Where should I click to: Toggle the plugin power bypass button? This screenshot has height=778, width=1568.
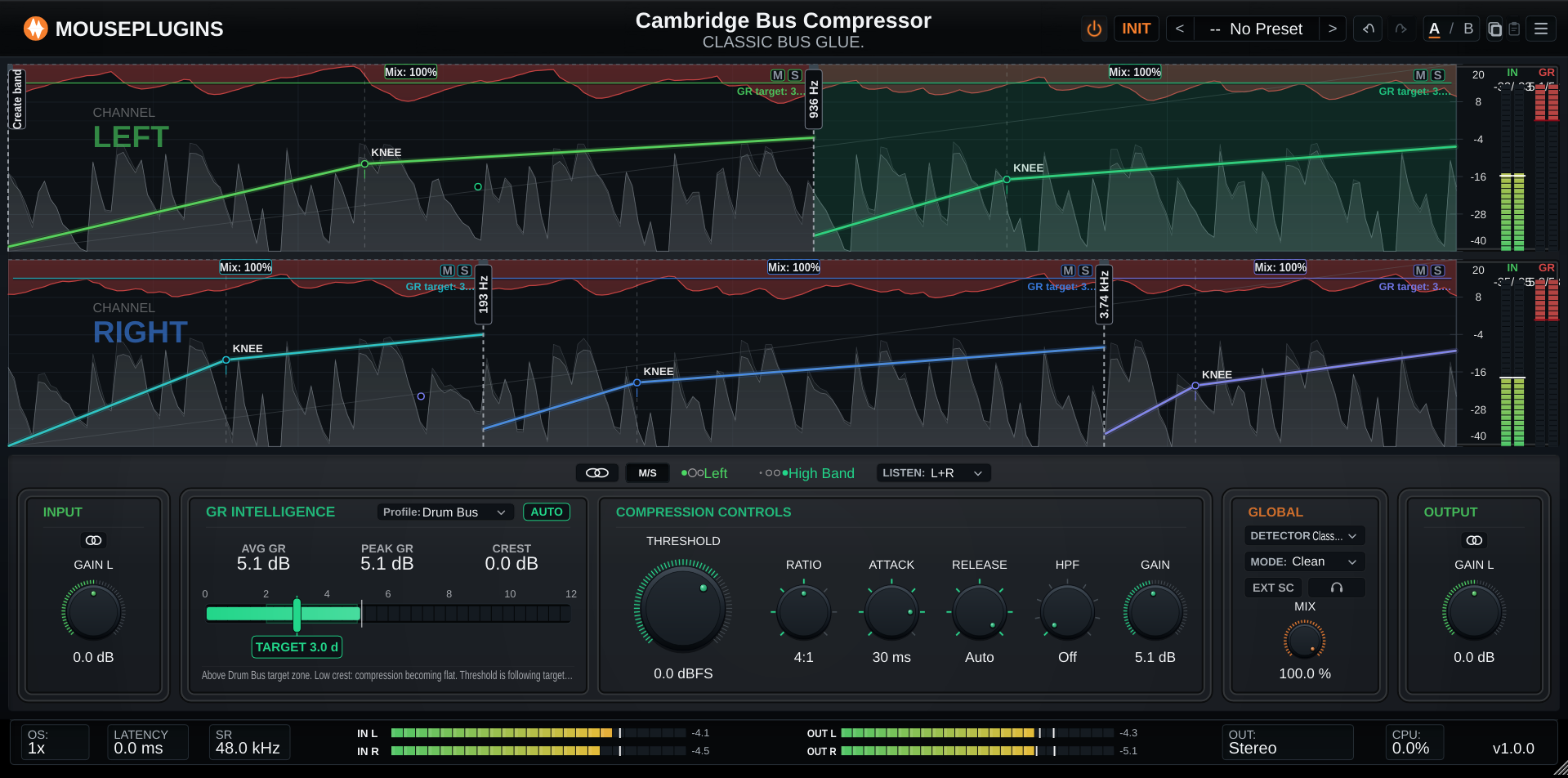point(1094,29)
